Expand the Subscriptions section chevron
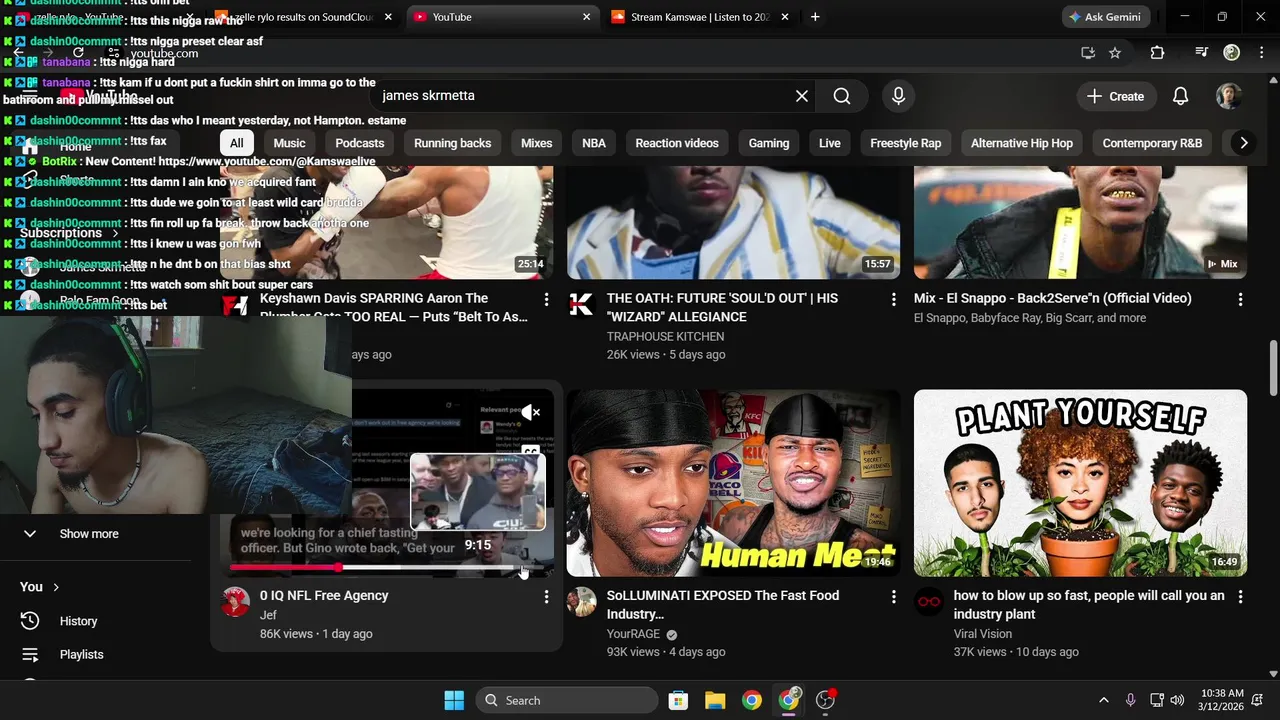Screen dimensions: 1280x720 [x=115, y=233]
